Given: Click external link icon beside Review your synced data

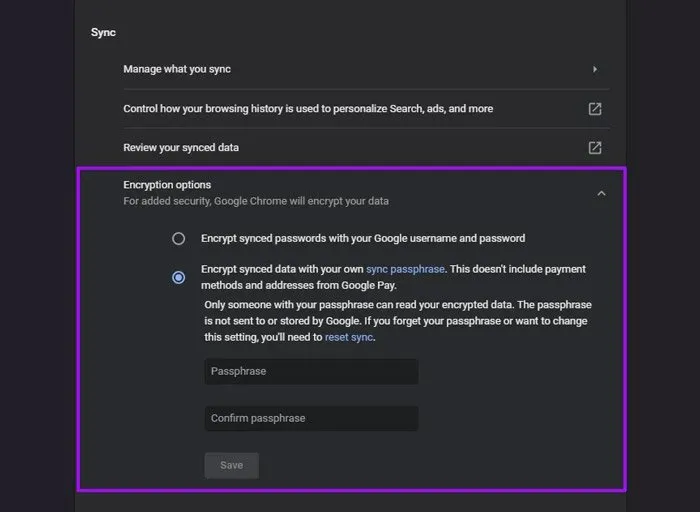Looking at the screenshot, I should (594, 148).
